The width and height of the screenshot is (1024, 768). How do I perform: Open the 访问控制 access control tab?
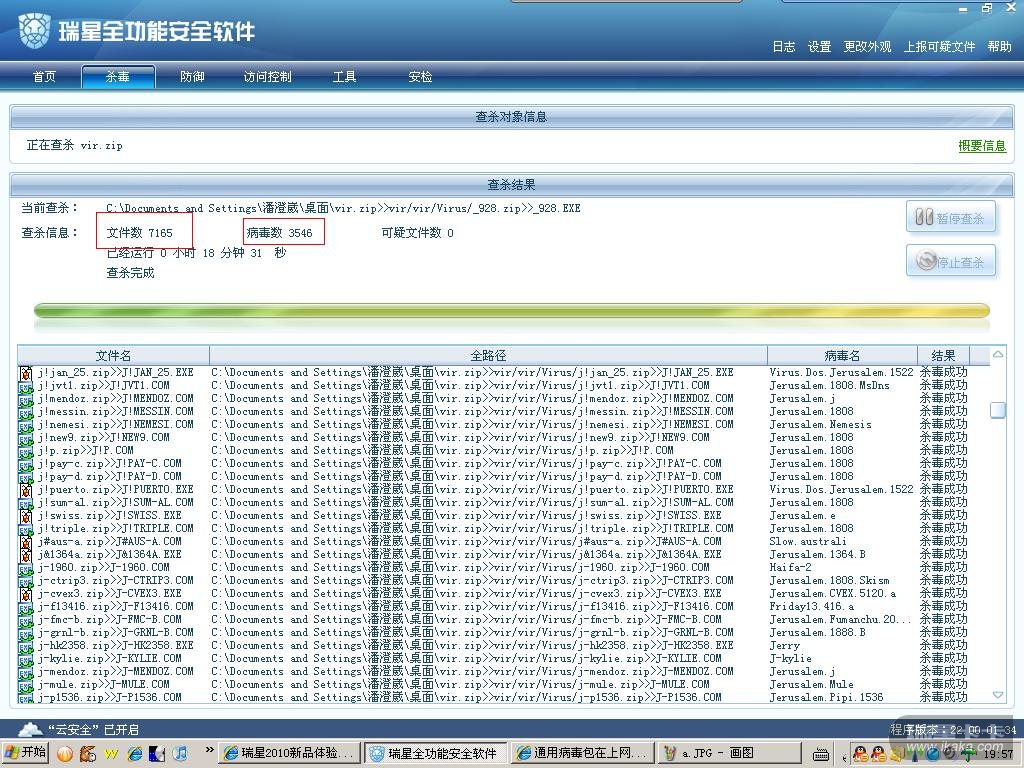point(267,76)
